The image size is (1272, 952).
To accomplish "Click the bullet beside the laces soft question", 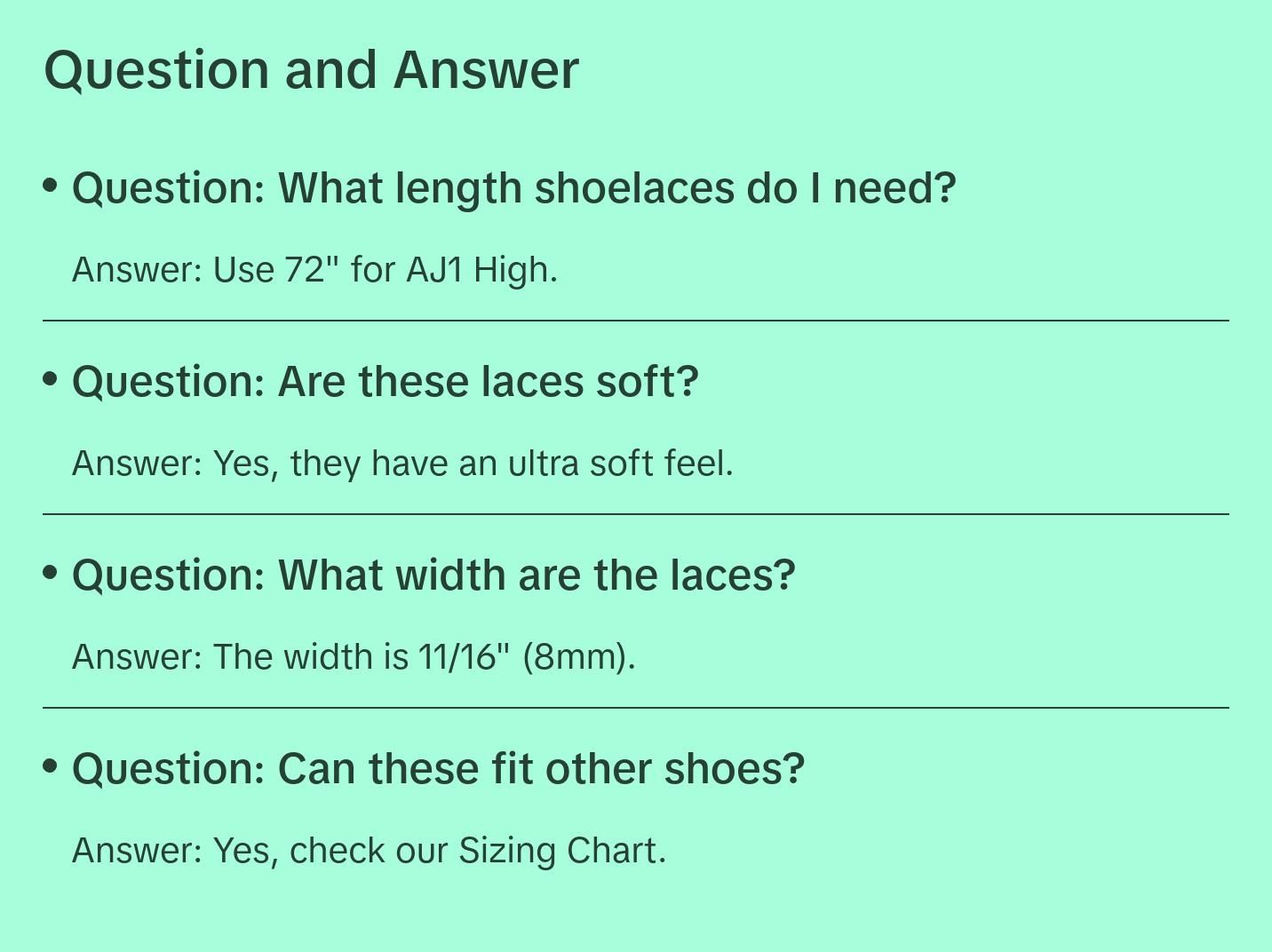I will pyautogui.click(x=51, y=379).
